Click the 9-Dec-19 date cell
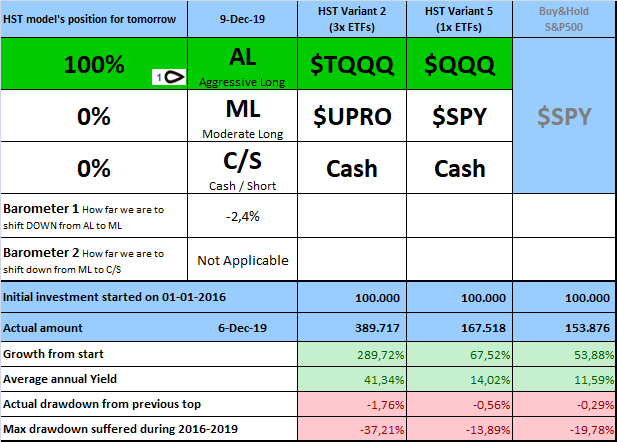 click(242, 19)
